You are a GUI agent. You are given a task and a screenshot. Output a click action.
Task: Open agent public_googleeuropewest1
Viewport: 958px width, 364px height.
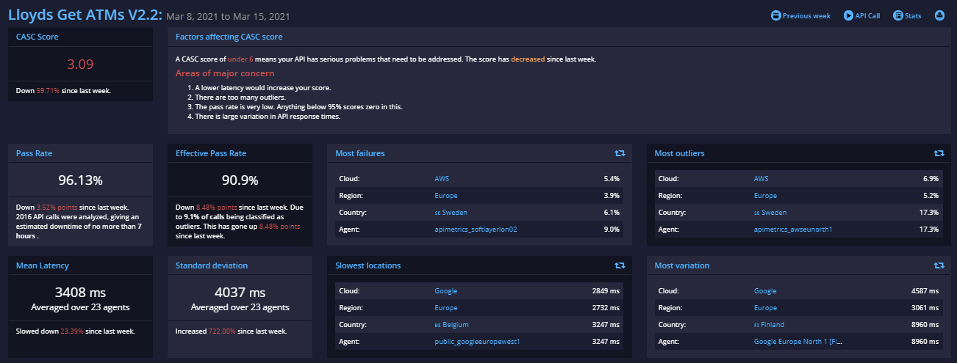(477, 342)
